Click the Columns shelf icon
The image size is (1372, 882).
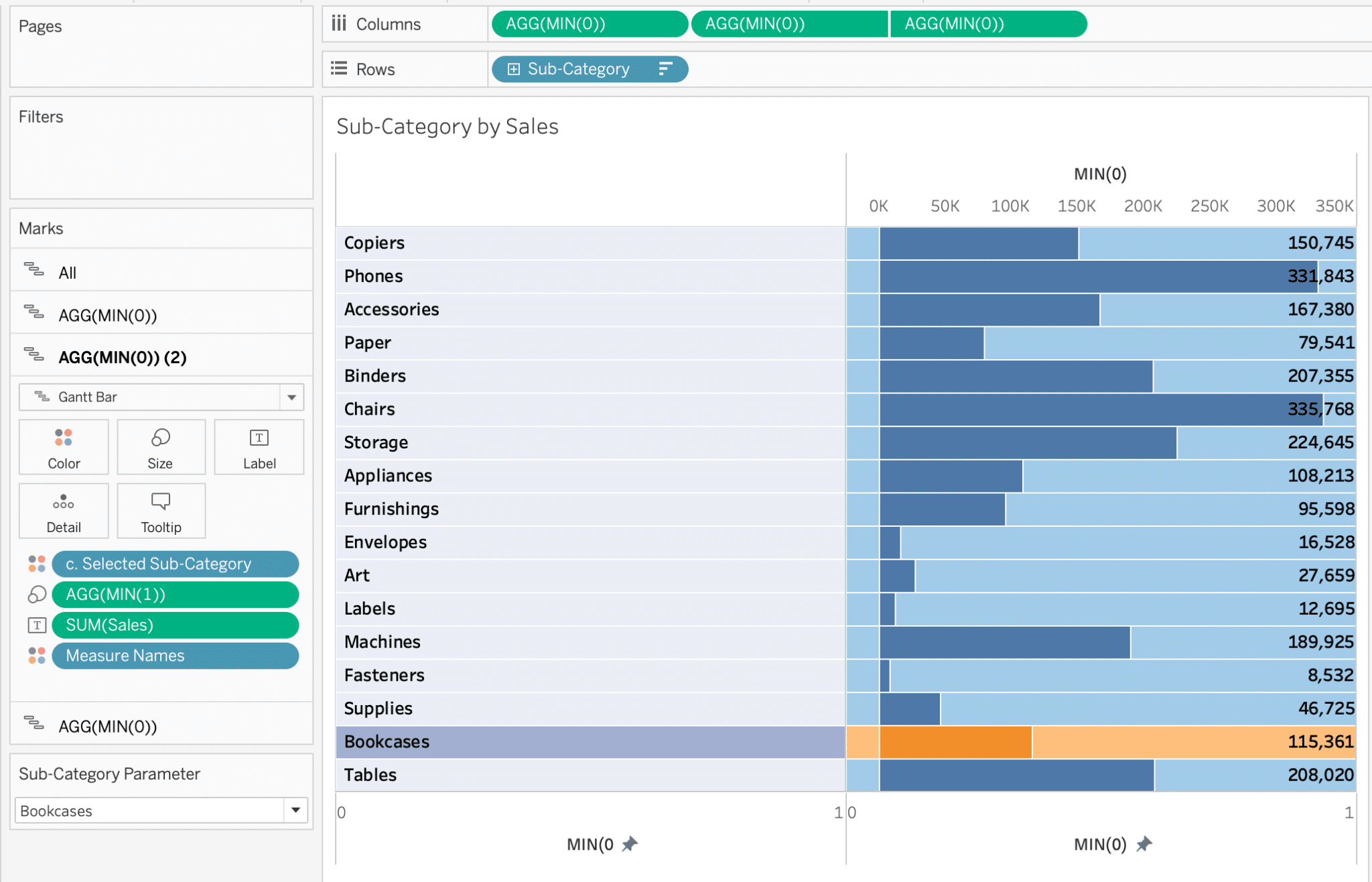(x=339, y=23)
